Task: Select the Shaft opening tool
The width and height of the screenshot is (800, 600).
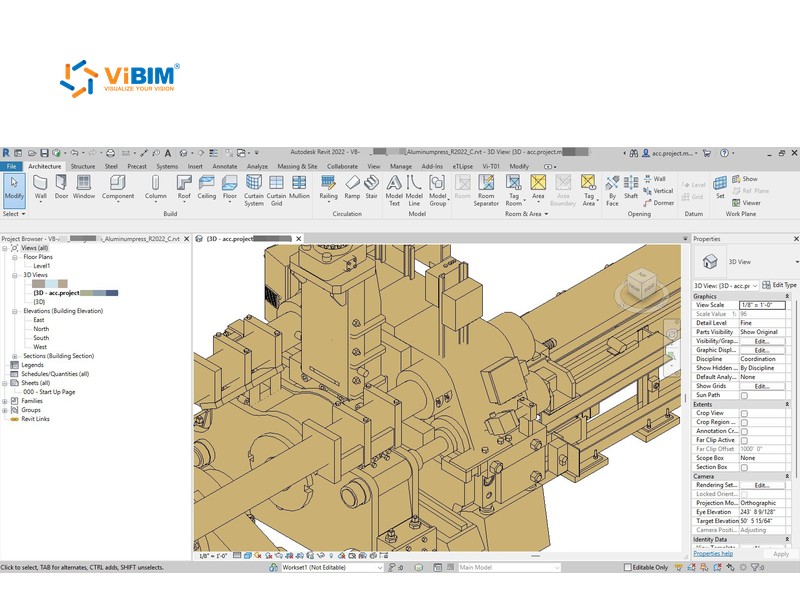Action: (631, 187)
